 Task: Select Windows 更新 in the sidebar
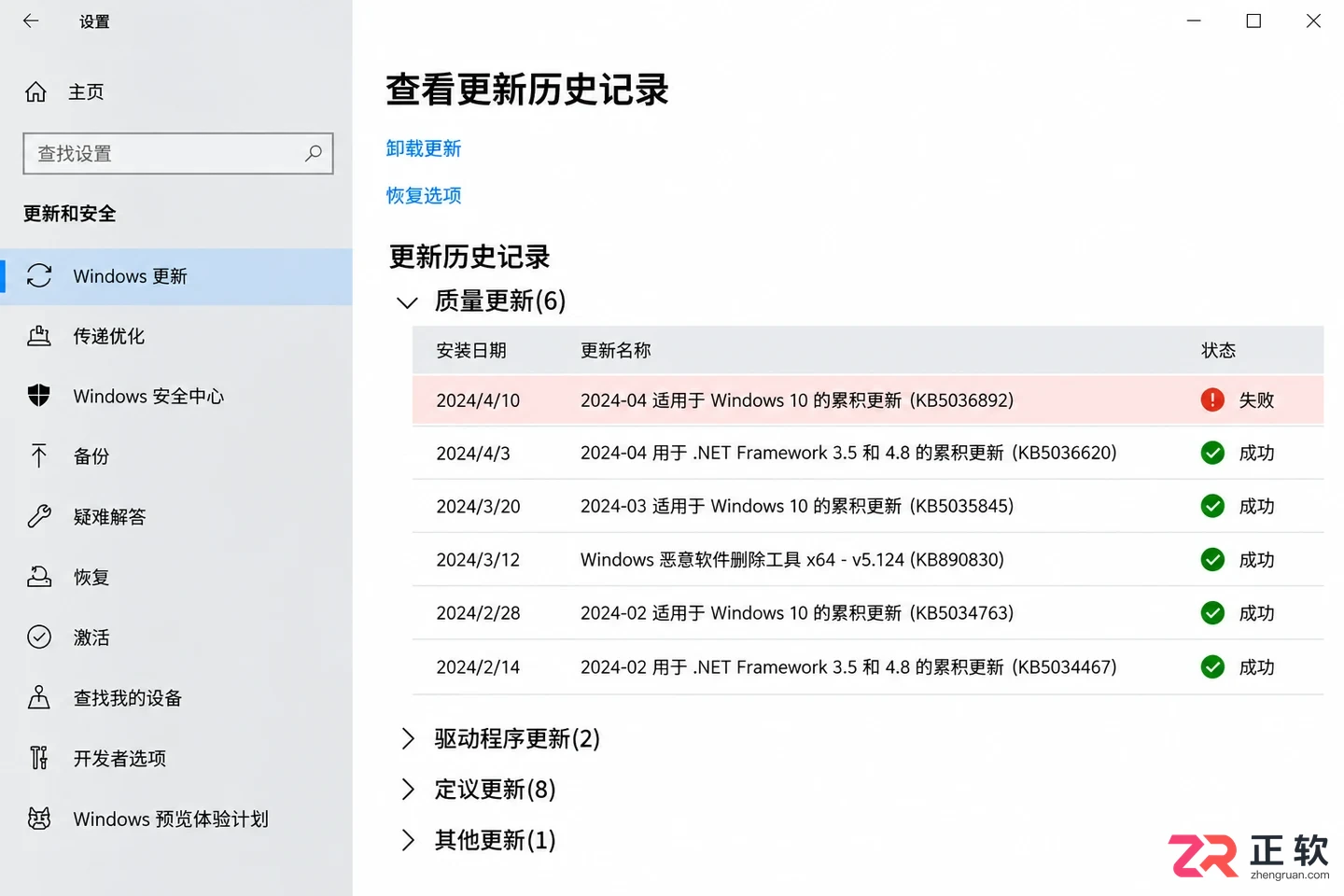coord(176,276)
